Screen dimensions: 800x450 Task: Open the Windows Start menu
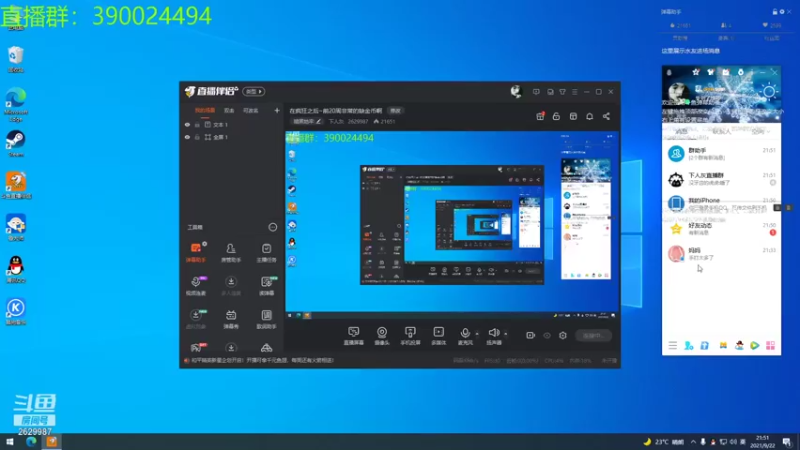[9, 442]
